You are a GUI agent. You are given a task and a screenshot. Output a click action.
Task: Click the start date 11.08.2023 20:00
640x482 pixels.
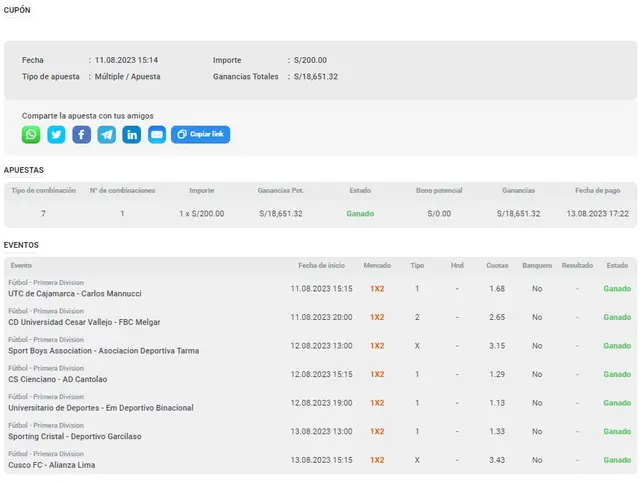[321, 317]
